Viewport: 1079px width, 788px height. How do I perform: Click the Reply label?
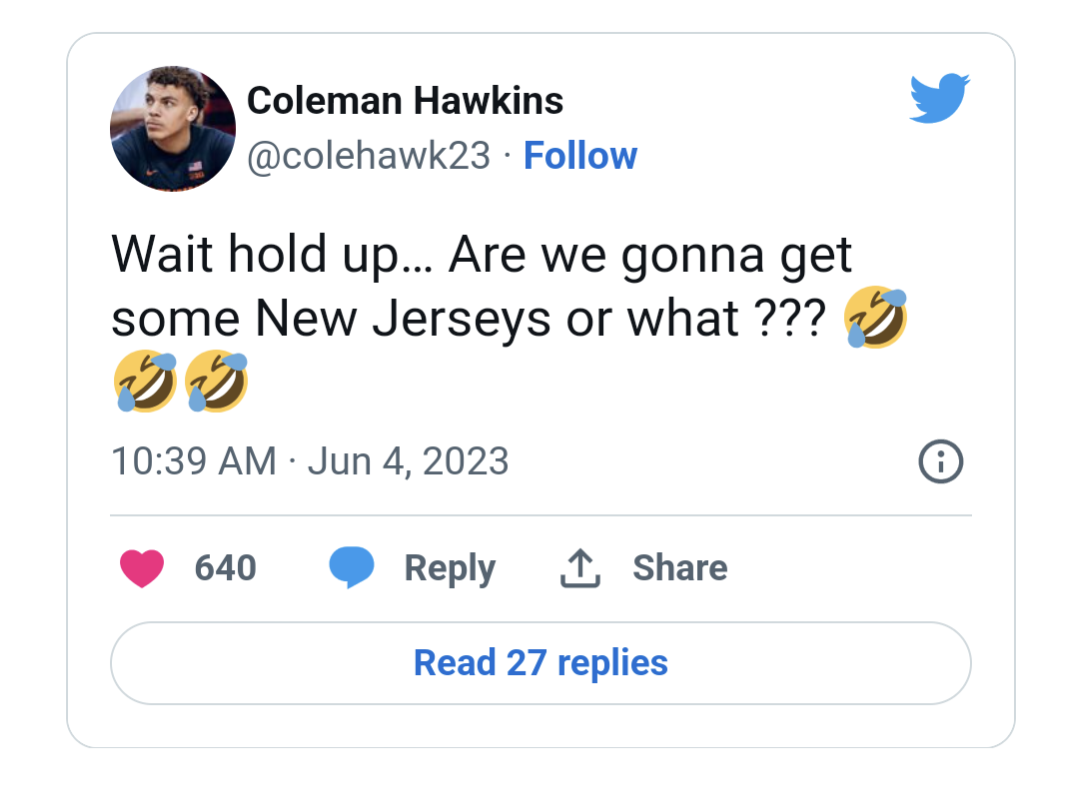point(449,567)
